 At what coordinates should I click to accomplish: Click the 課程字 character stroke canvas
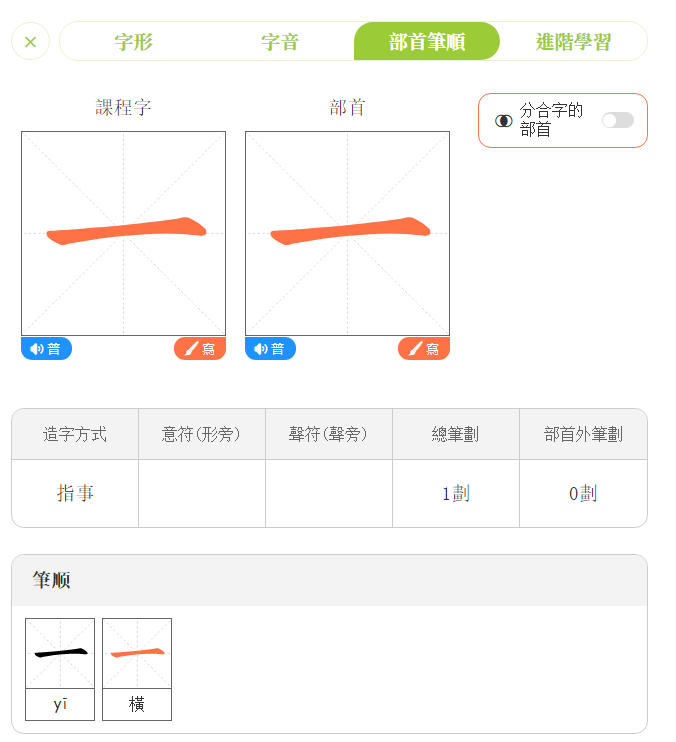pyautogui.click(x=123, y=233)
